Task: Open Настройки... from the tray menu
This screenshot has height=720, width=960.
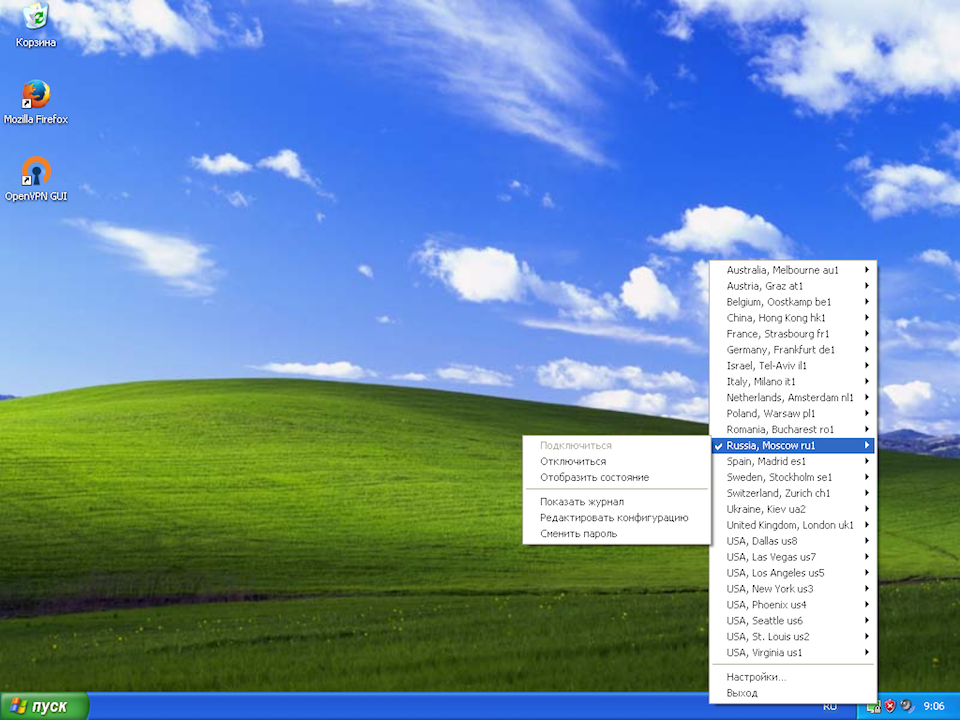Action: 793,677
